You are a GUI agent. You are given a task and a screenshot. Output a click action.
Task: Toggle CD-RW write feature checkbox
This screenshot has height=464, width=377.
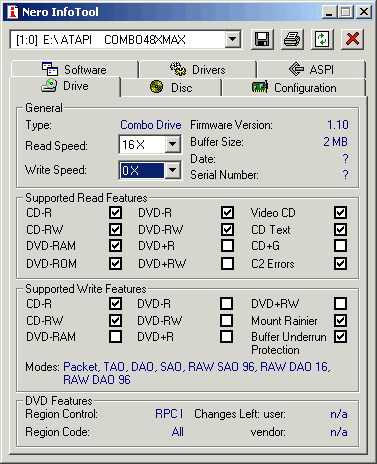point(115,321)
